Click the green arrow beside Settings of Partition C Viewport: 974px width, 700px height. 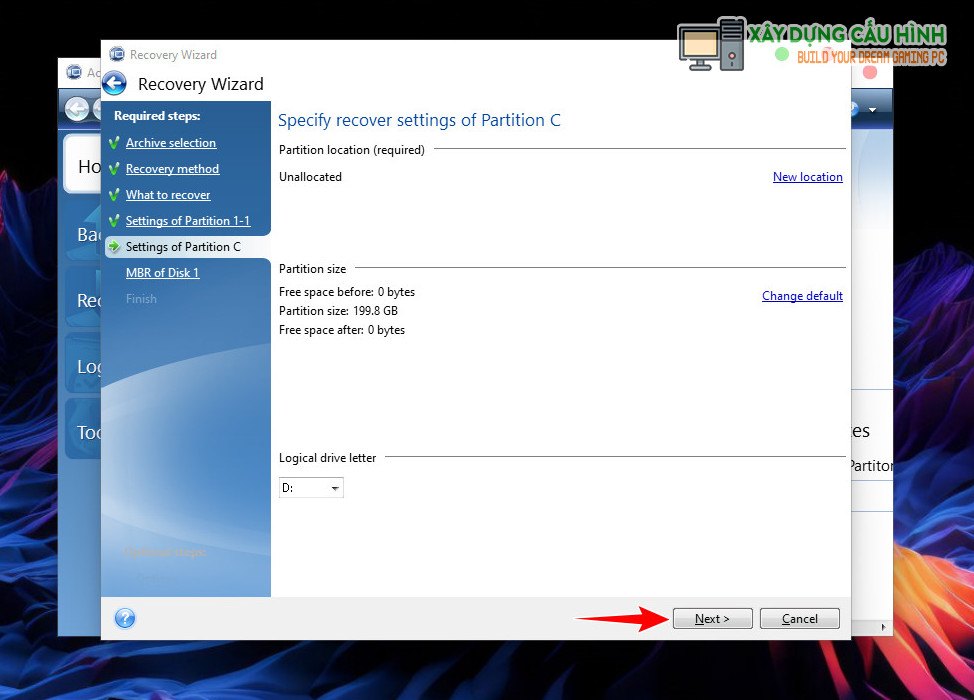tap(115, 247)
